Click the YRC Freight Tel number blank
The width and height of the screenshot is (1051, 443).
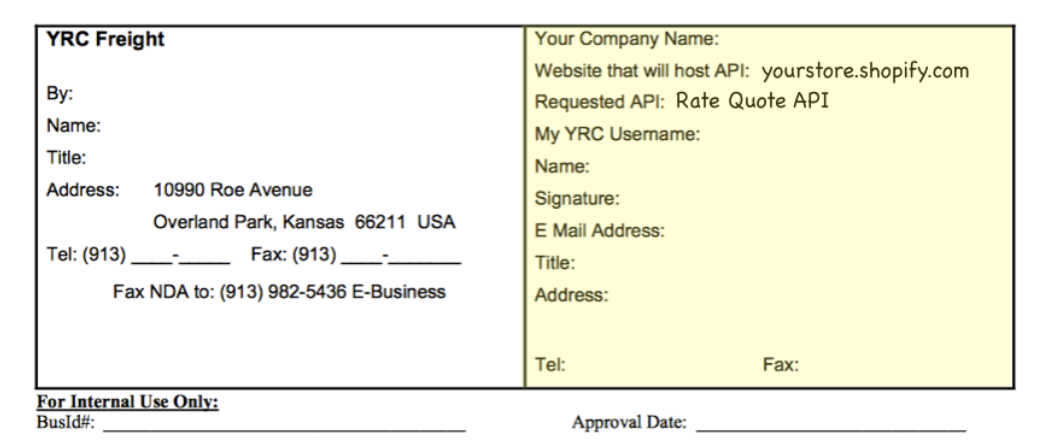181,255
